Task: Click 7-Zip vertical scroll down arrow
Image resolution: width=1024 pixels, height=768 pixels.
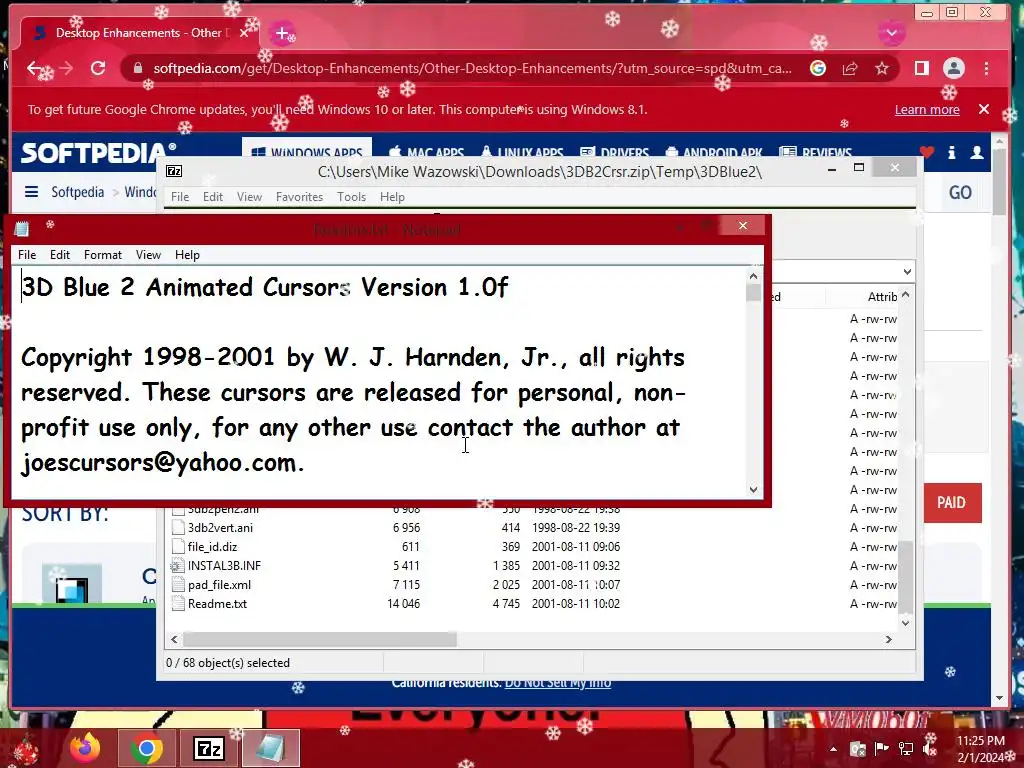Action: 905,622
